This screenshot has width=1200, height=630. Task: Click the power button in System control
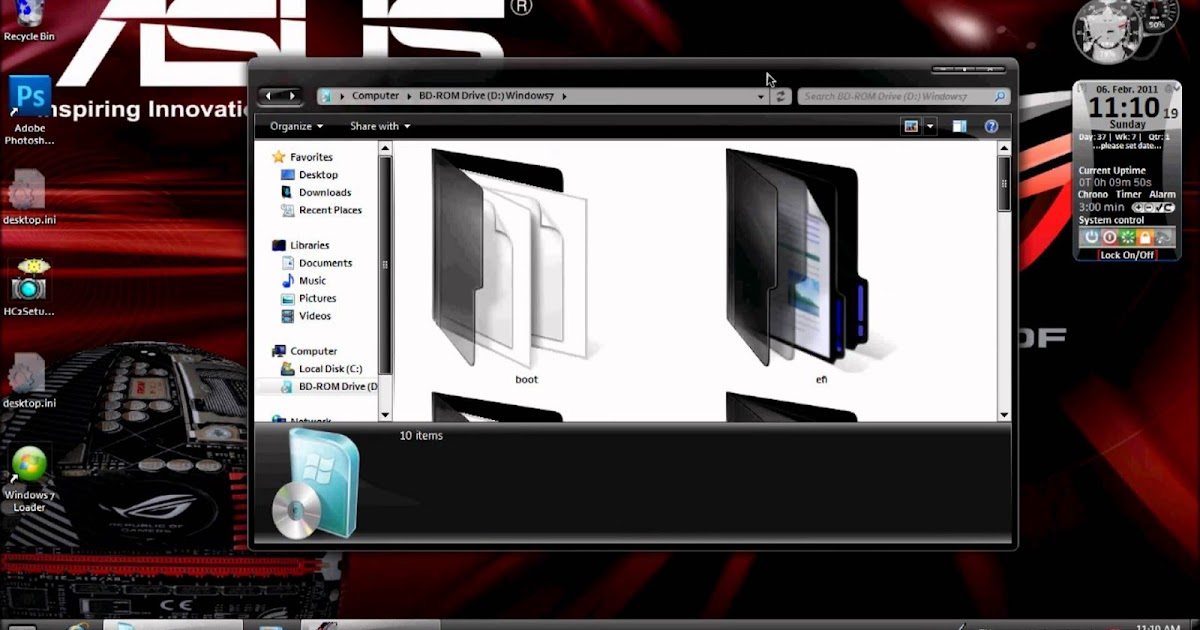click(x=1092, y=237)
